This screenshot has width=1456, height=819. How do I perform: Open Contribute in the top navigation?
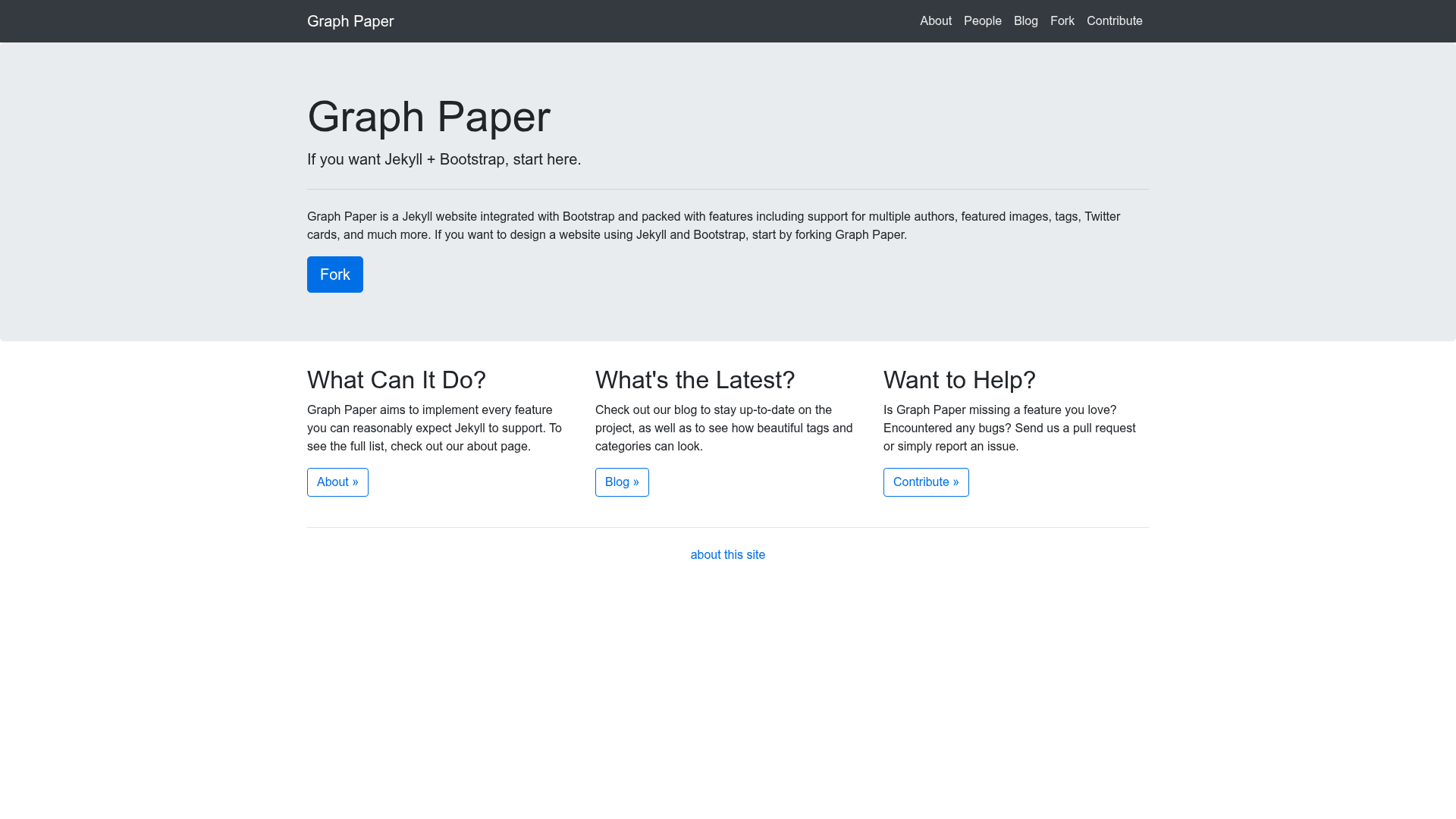tap(1115, 21)
